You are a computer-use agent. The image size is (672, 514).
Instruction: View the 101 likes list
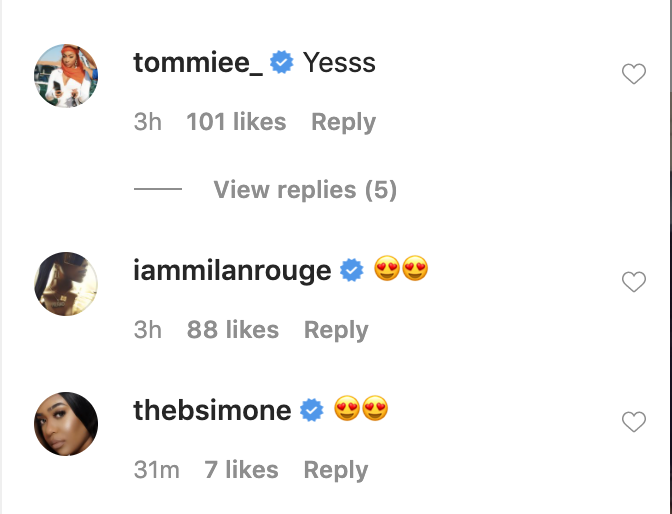click(x=236, y=122)
